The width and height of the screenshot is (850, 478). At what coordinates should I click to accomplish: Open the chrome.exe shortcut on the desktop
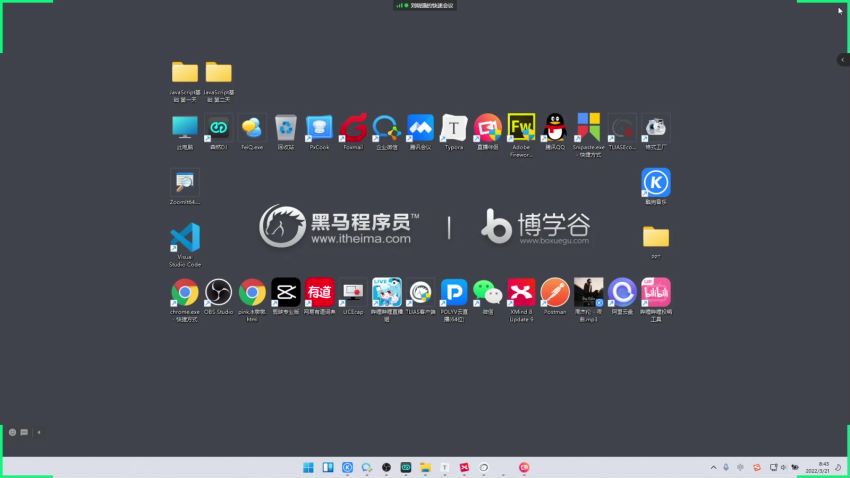185,293
